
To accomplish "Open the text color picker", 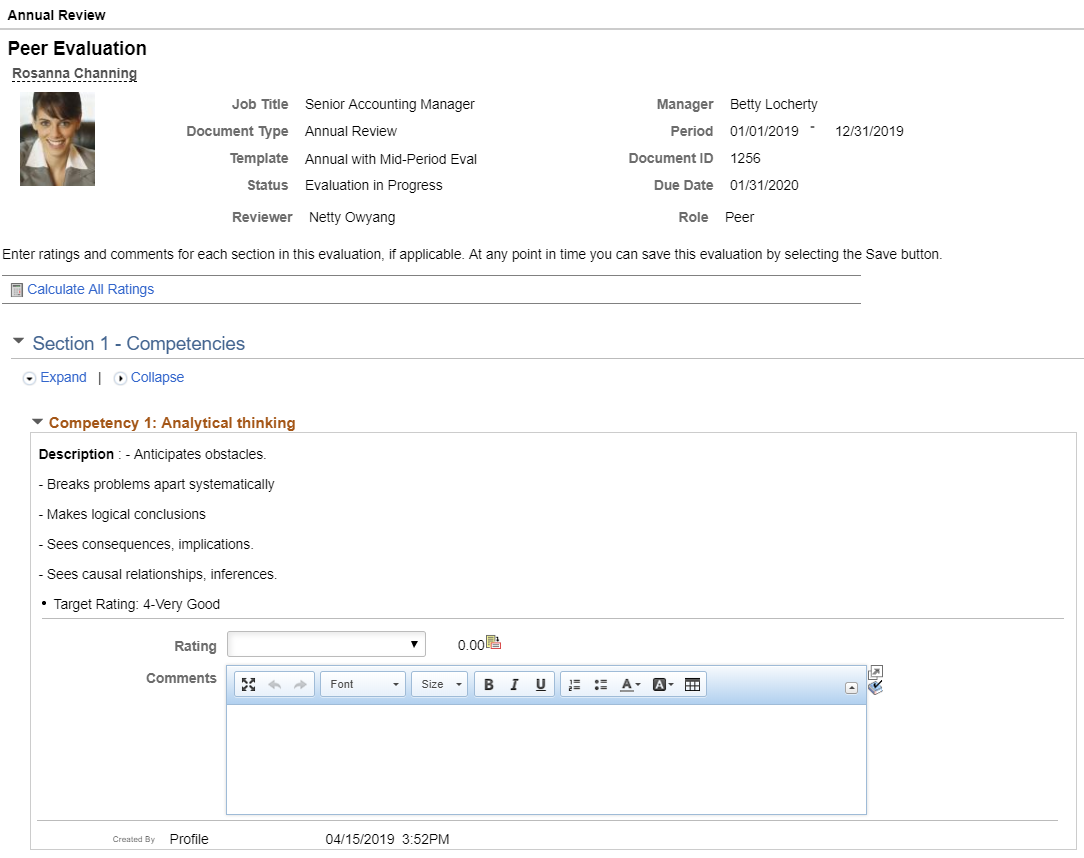I will click(630, 684).
